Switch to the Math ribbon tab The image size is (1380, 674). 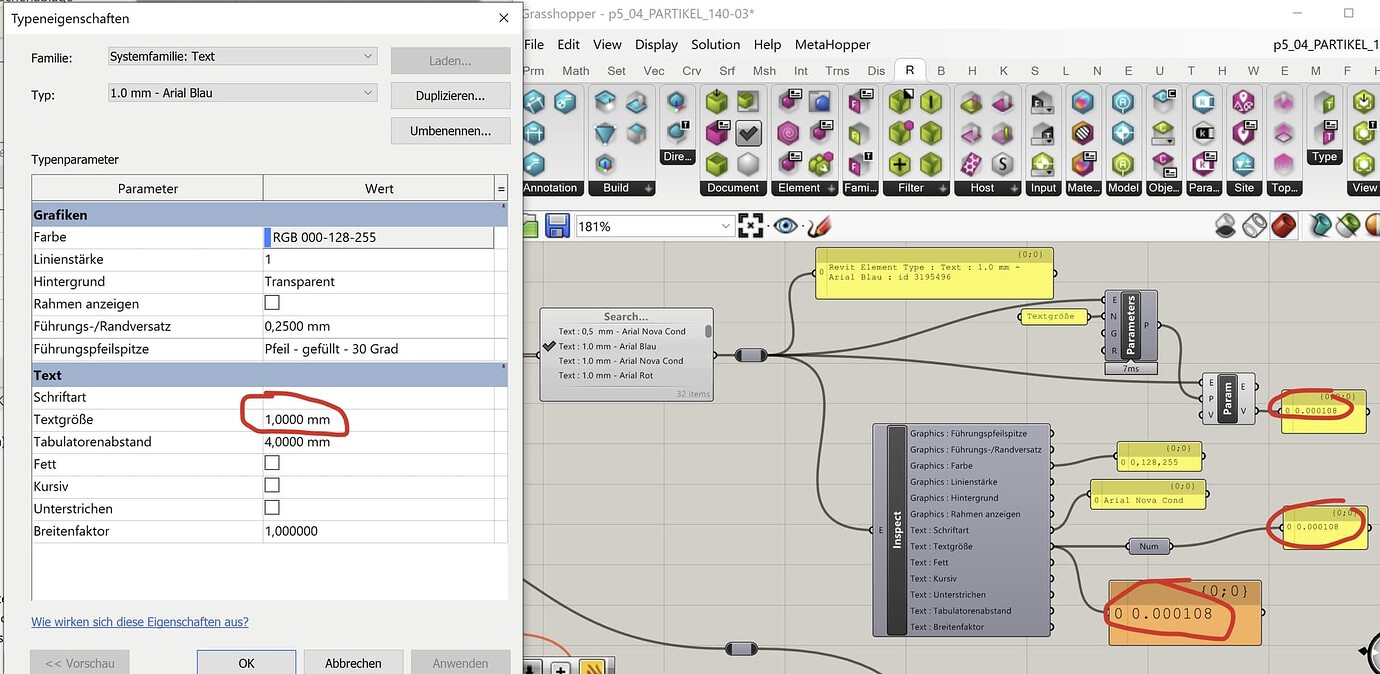pos(575,71)
